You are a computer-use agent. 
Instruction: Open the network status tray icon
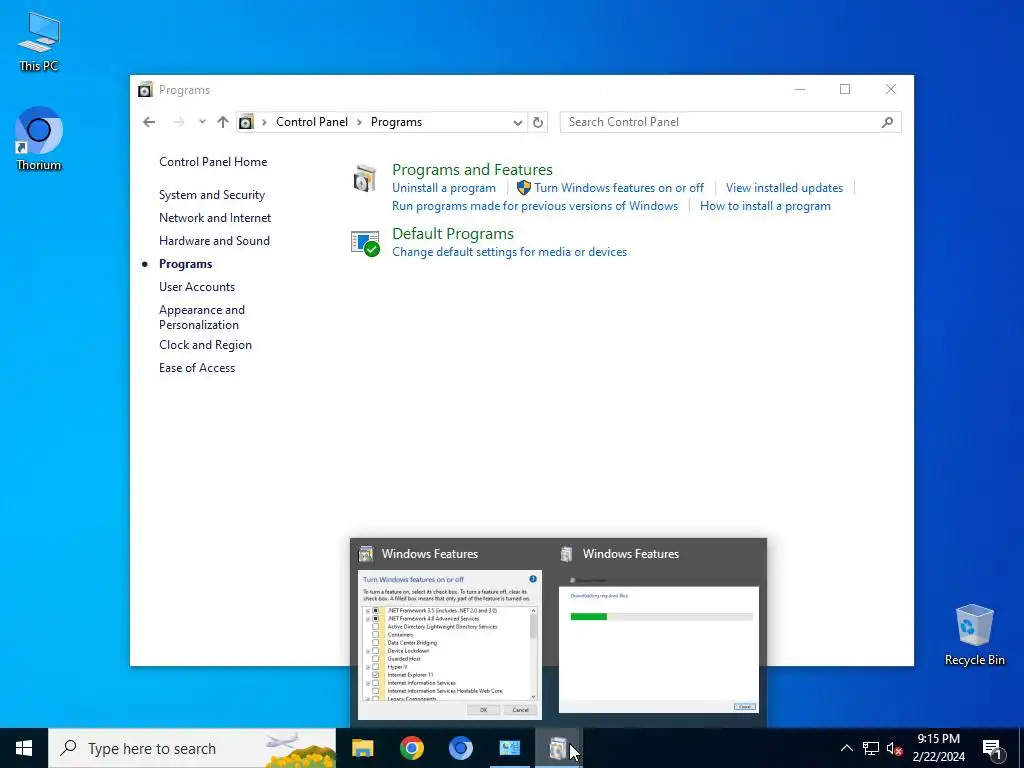point(871,748)
